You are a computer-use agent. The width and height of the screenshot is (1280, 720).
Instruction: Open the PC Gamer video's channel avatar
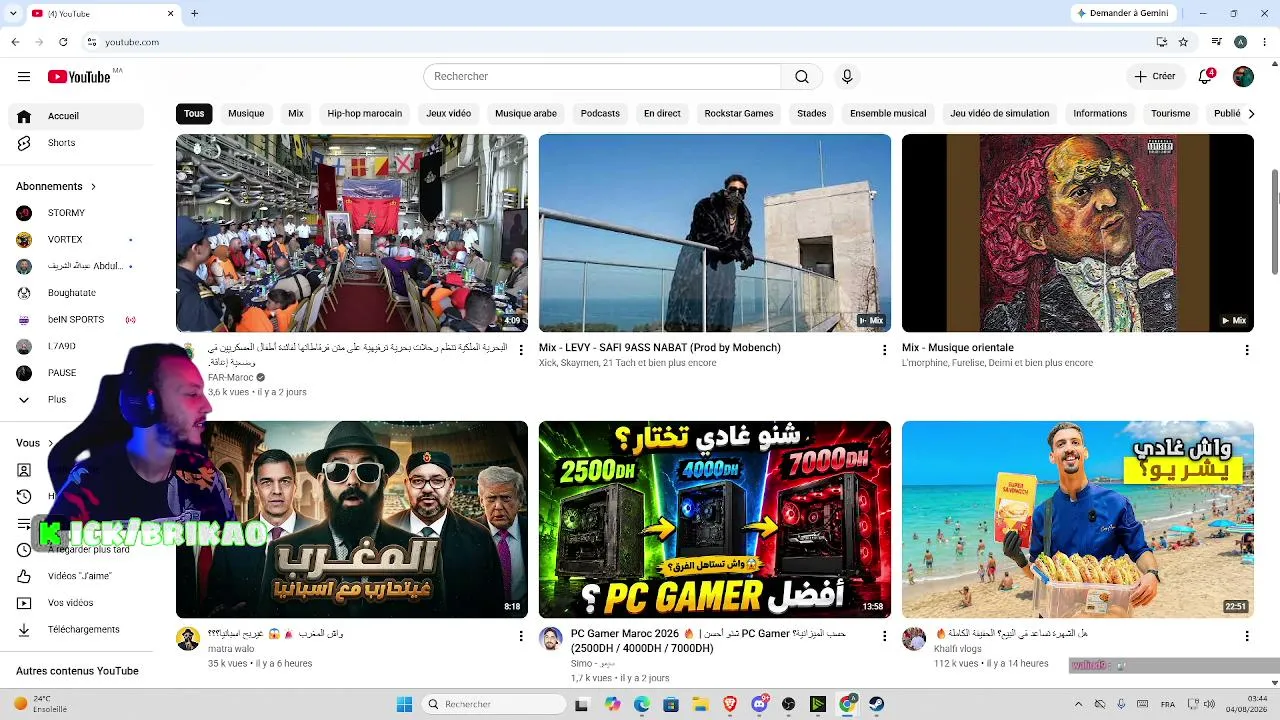click(x=551, y=639)
